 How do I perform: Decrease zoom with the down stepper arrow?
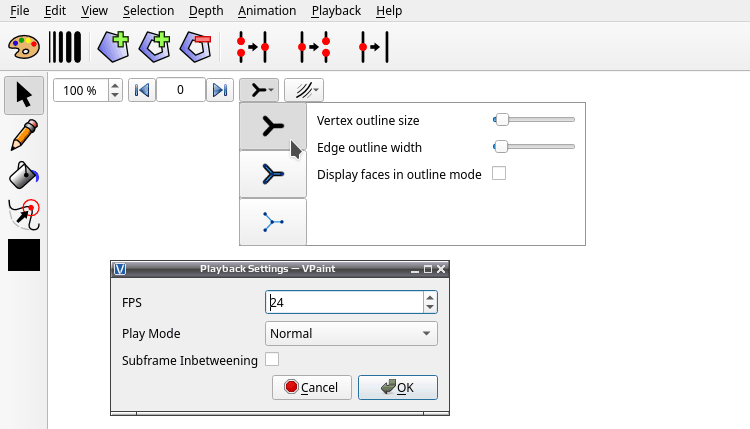coord(115,95)
